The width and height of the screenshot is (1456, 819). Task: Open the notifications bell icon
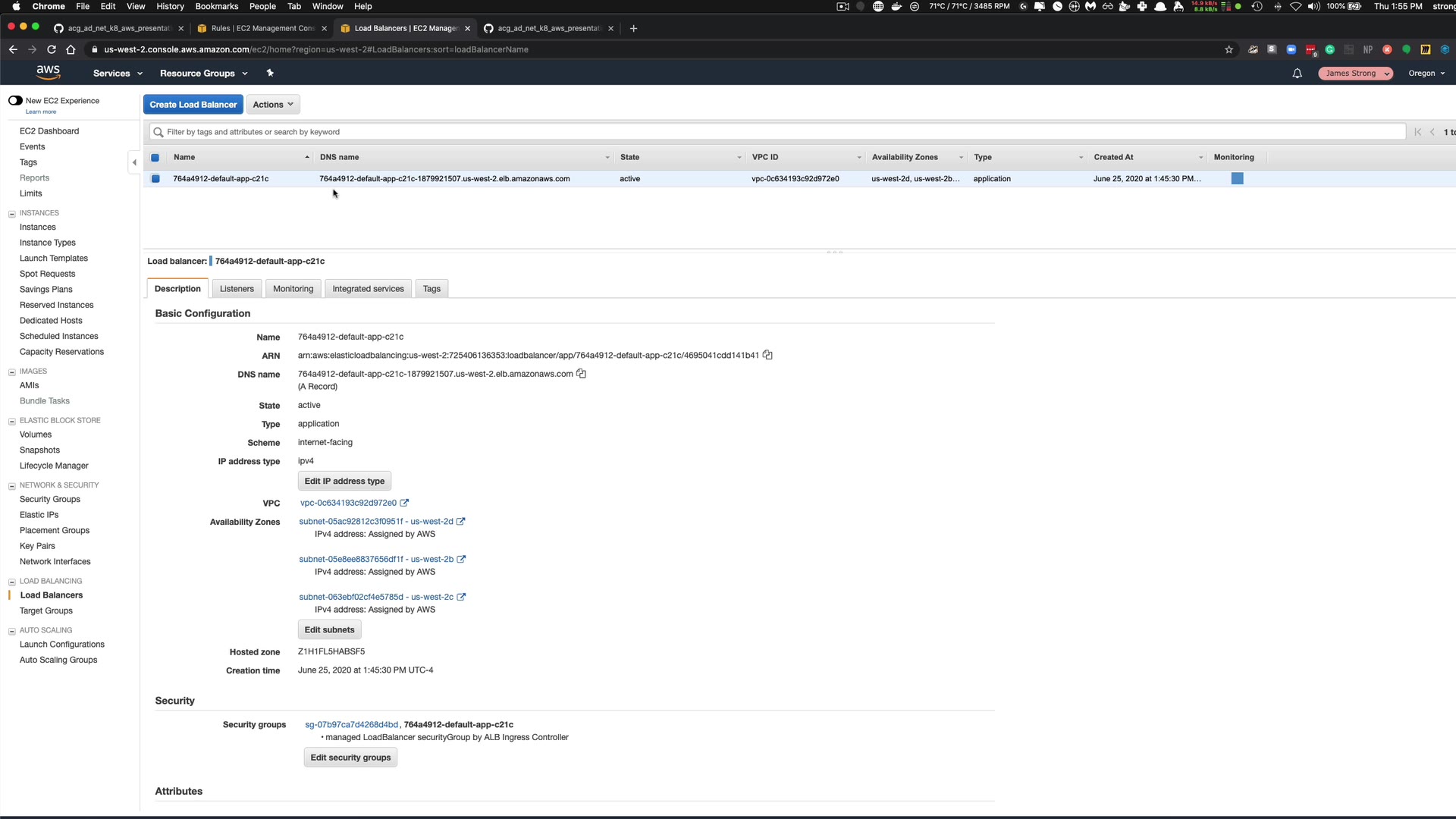click(x=1297, y=74)
